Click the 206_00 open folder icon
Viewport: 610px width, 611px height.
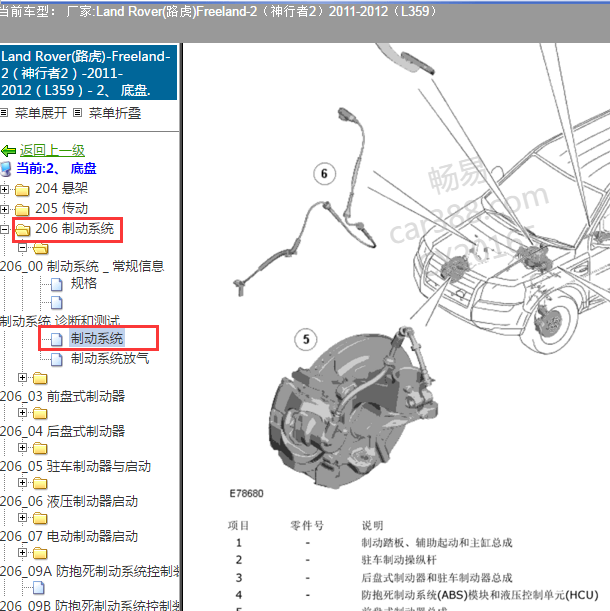[41, 248]
